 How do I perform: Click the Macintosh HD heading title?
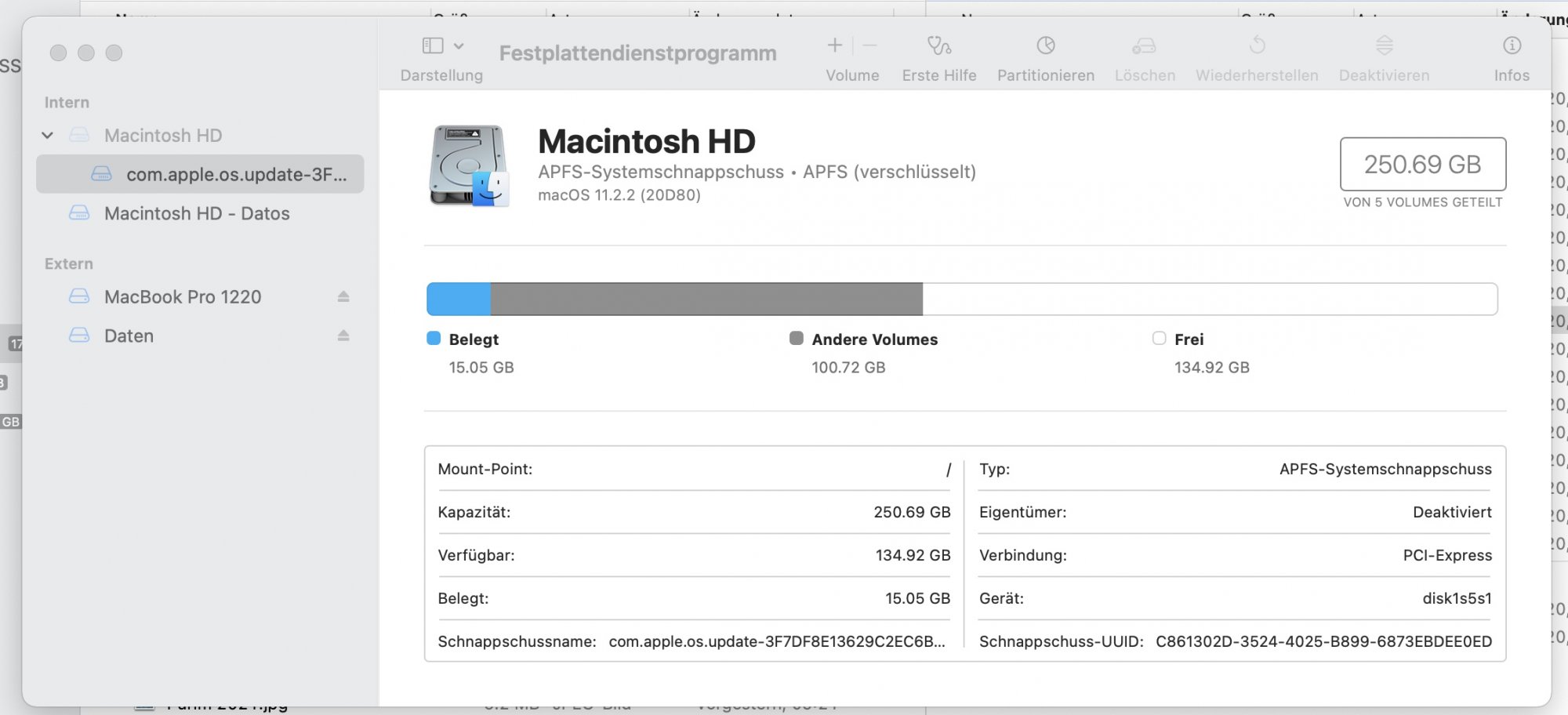[647, 142]
